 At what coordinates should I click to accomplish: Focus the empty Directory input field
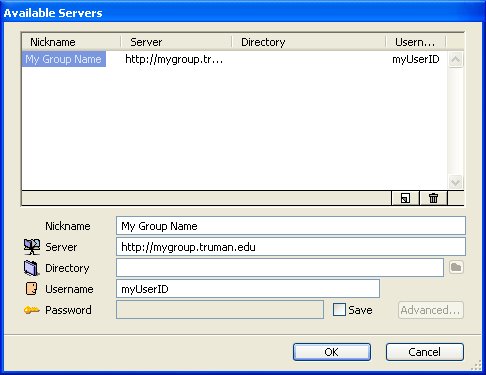pos(280,267)
